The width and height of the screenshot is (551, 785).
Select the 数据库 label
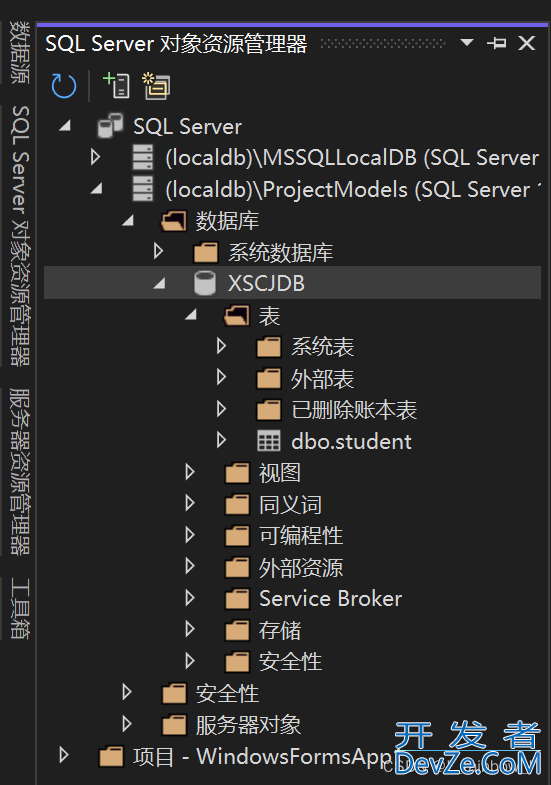227,221
